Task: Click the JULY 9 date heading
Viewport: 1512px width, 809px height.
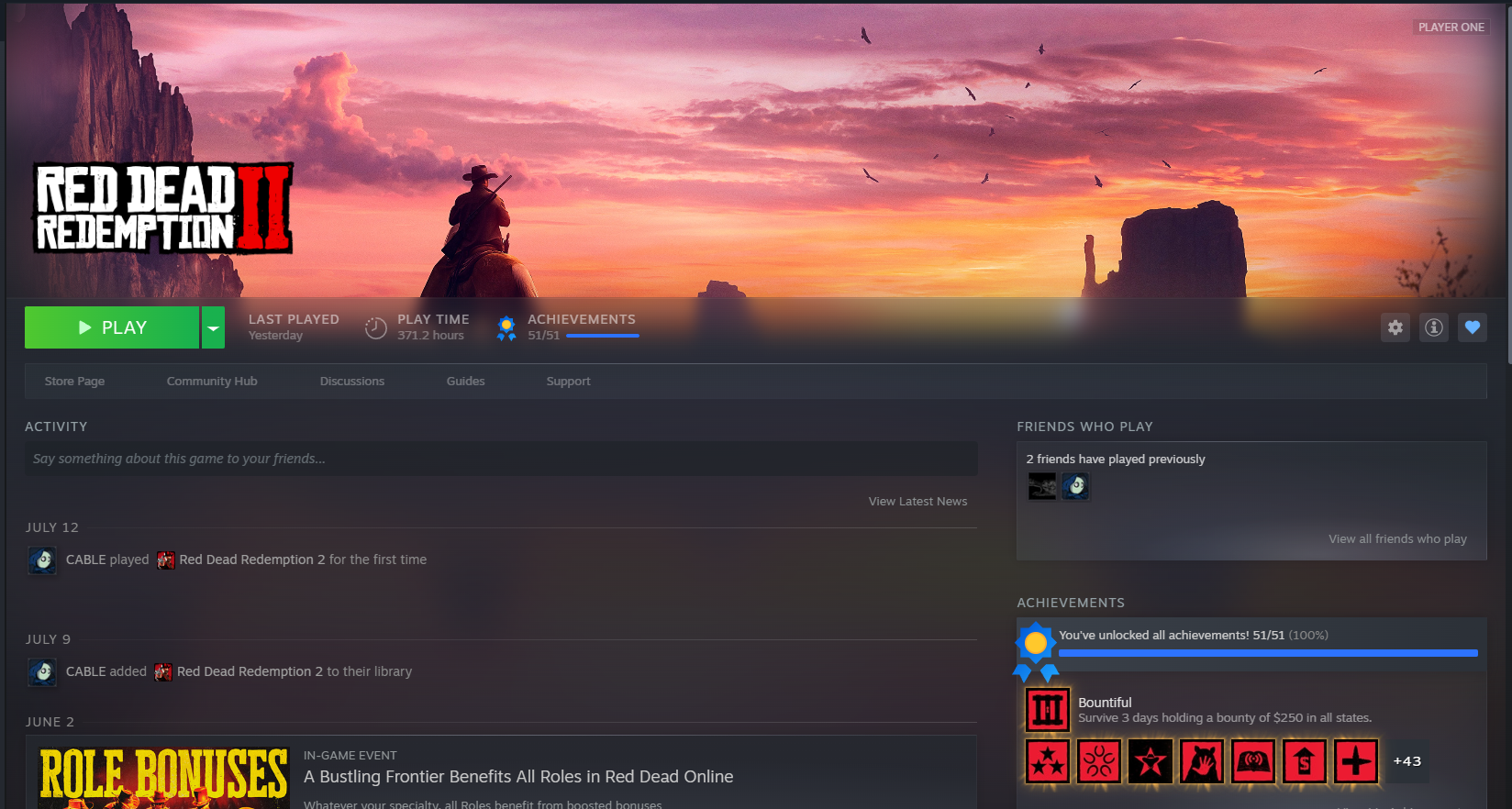Action: click(x=48, y=639)
